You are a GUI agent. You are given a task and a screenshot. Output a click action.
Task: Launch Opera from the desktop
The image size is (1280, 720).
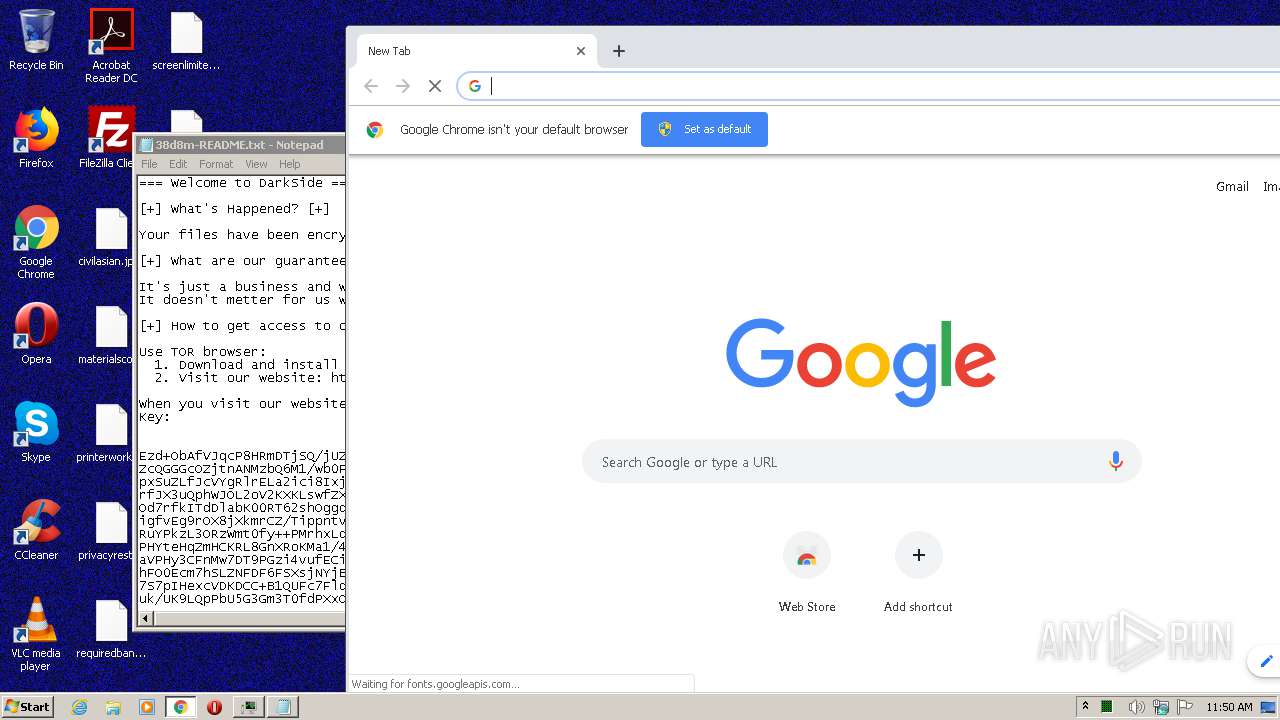click(x=36, y=334)
